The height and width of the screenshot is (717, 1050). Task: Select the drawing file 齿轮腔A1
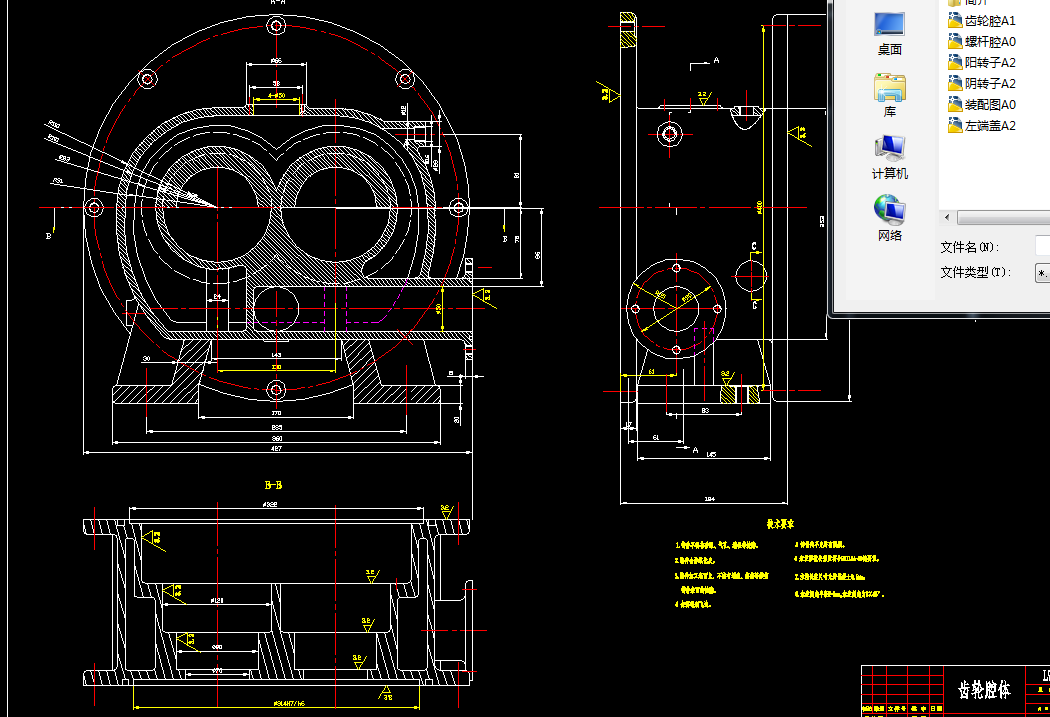tap(982, 21)
